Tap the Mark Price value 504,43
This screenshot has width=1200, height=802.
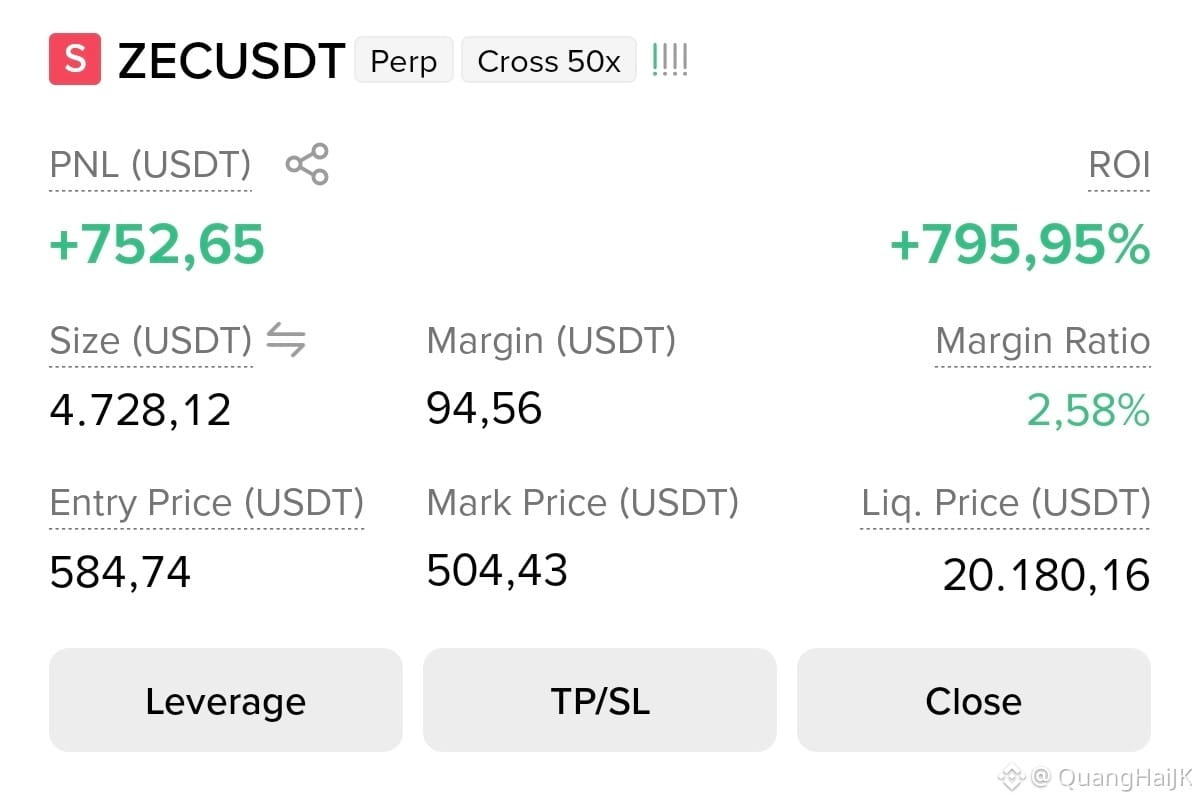(497, 570)
